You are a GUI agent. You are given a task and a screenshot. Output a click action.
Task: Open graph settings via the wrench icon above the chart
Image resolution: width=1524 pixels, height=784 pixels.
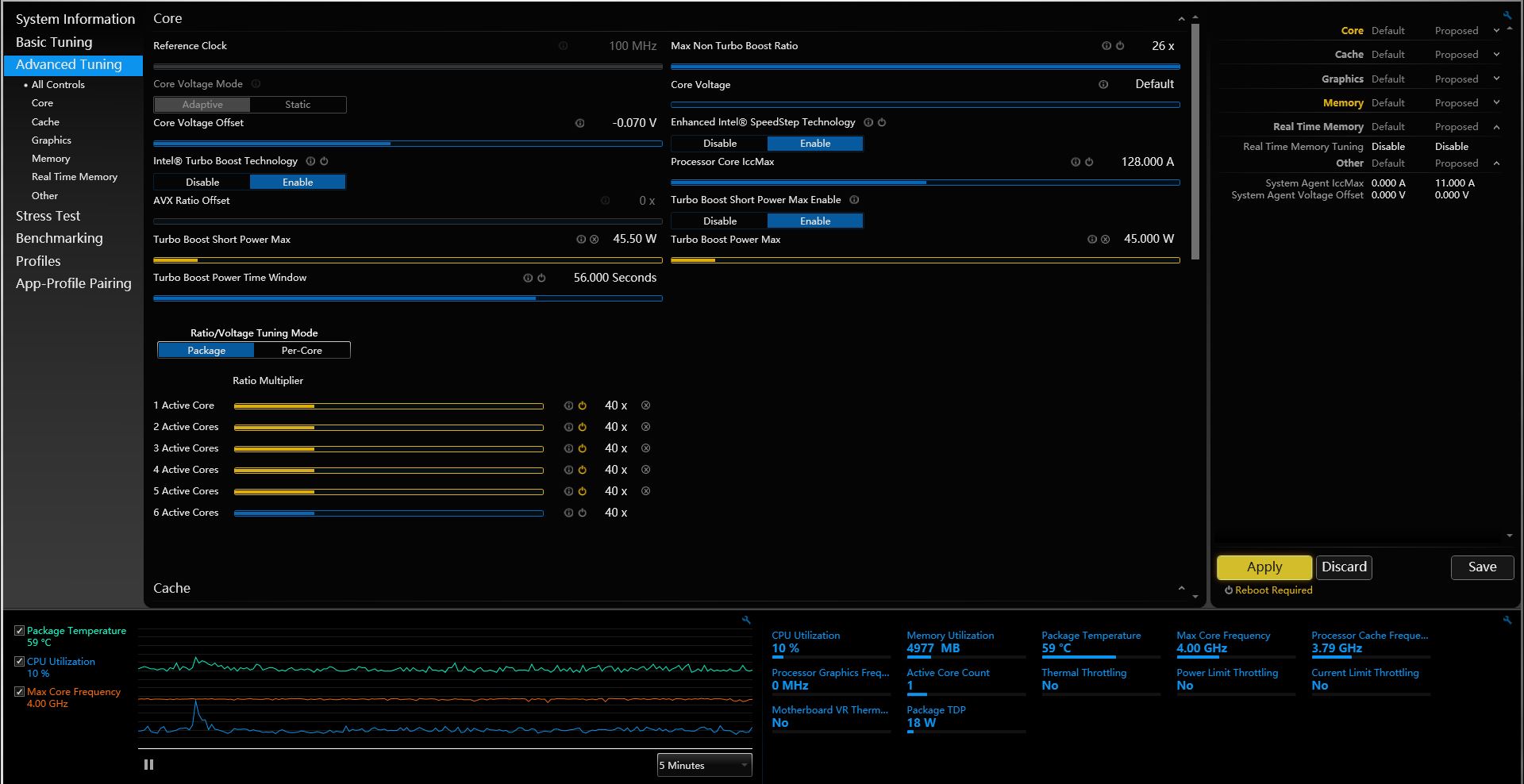click(746, 620)
